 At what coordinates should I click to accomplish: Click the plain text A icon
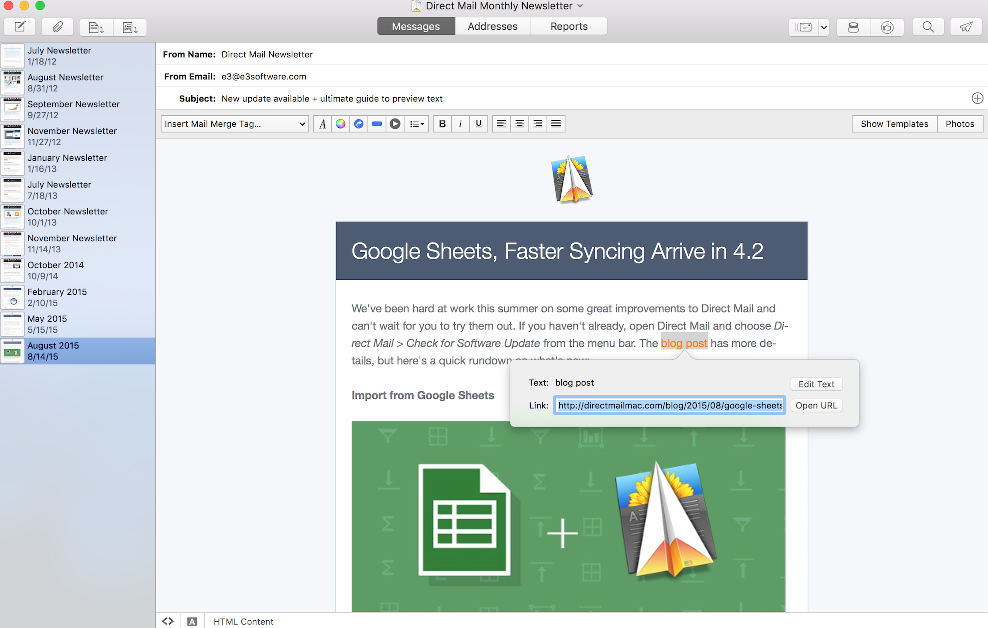tap(192, 622)
